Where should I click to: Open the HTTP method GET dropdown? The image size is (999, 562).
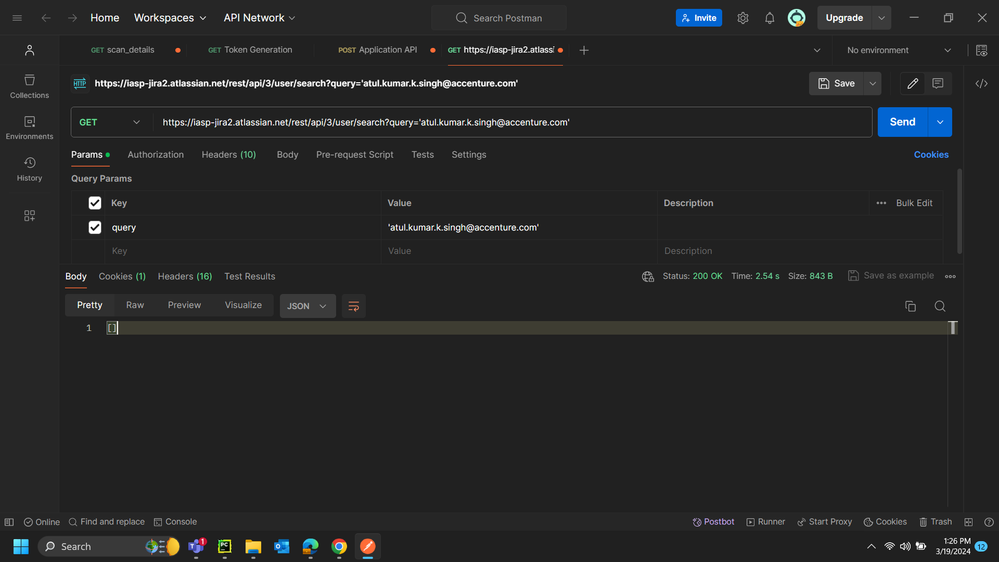110,122
